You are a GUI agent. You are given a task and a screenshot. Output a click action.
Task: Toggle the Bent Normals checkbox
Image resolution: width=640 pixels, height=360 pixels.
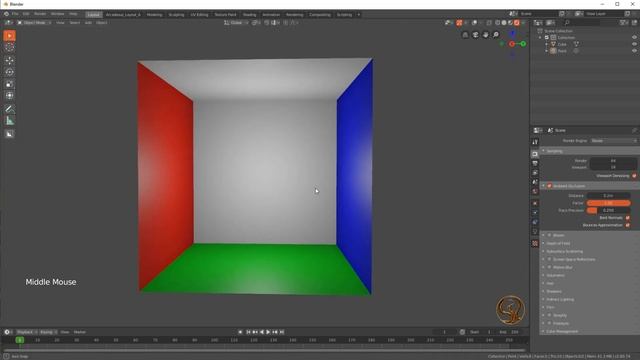coord(627,218)
